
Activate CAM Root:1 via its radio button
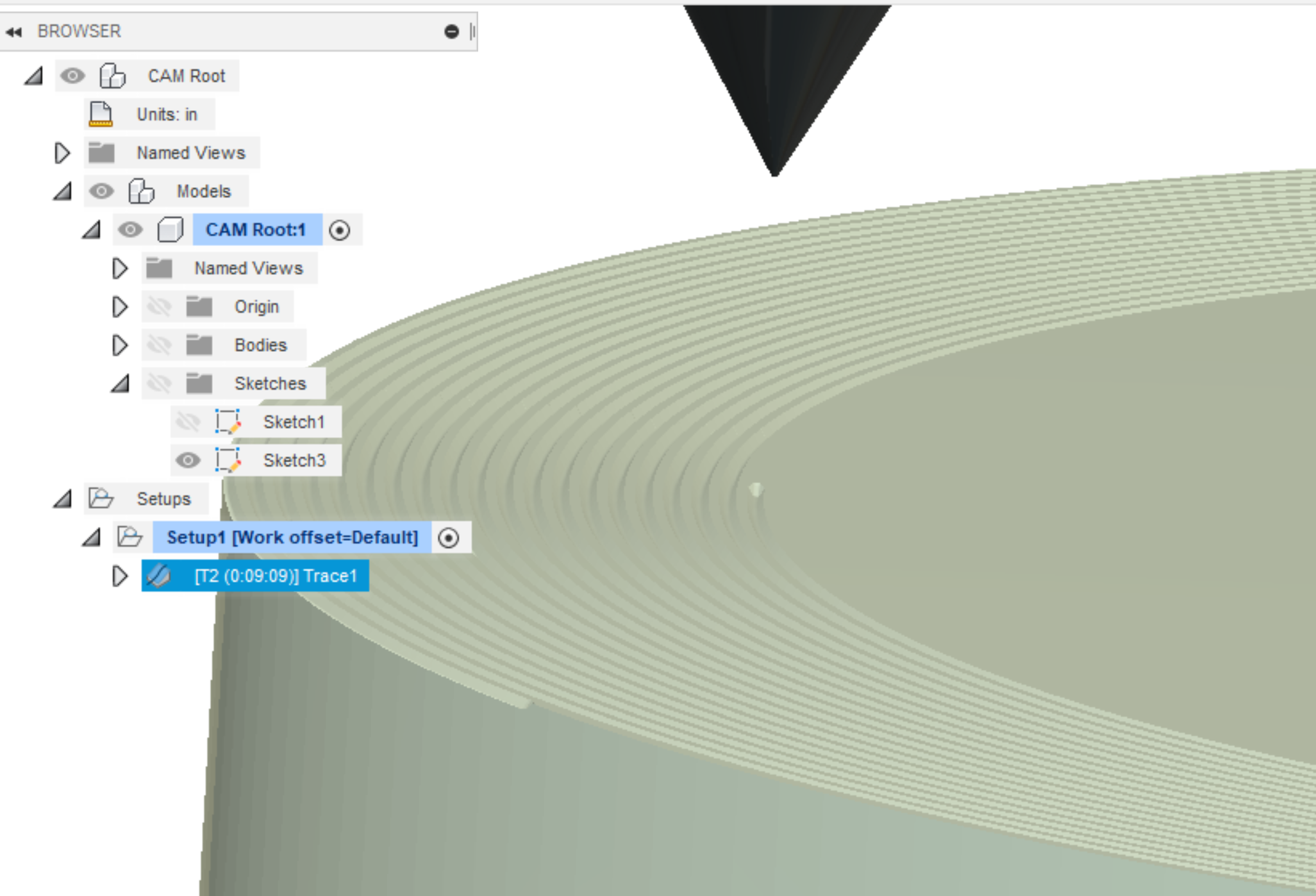click(x=340, y=229)
